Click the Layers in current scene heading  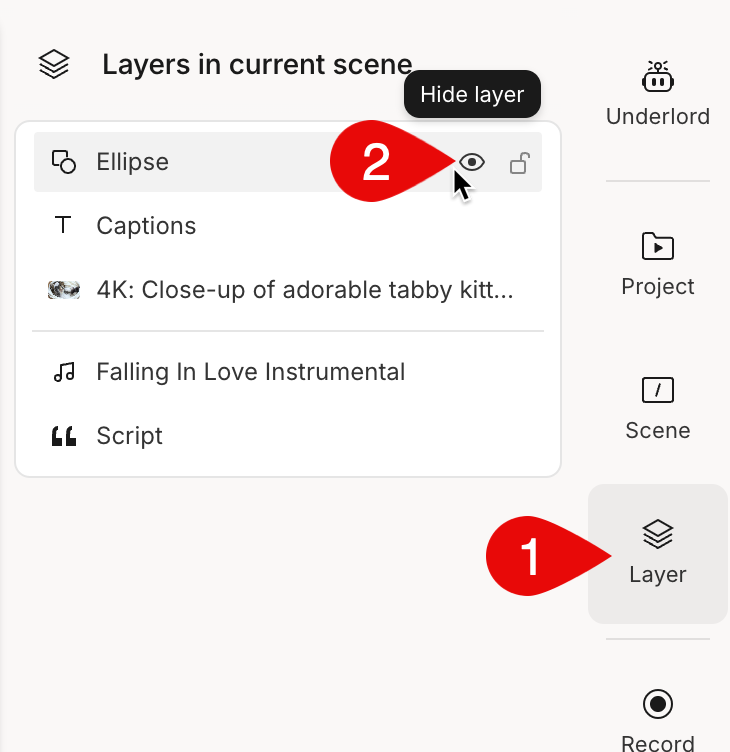pos(257,64)
